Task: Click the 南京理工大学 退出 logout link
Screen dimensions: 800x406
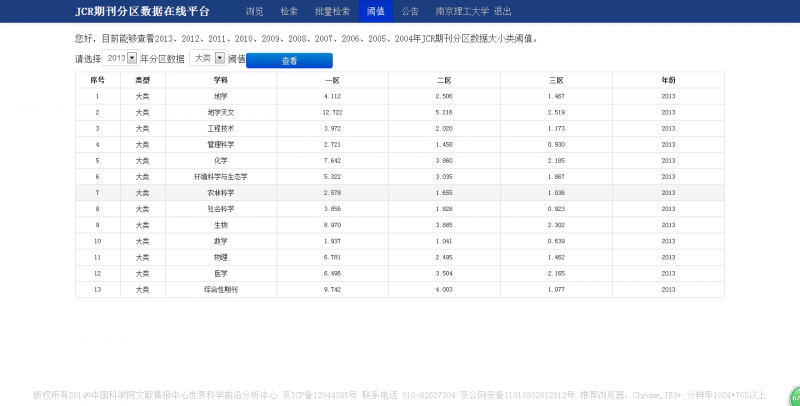Action: [473, 11]
